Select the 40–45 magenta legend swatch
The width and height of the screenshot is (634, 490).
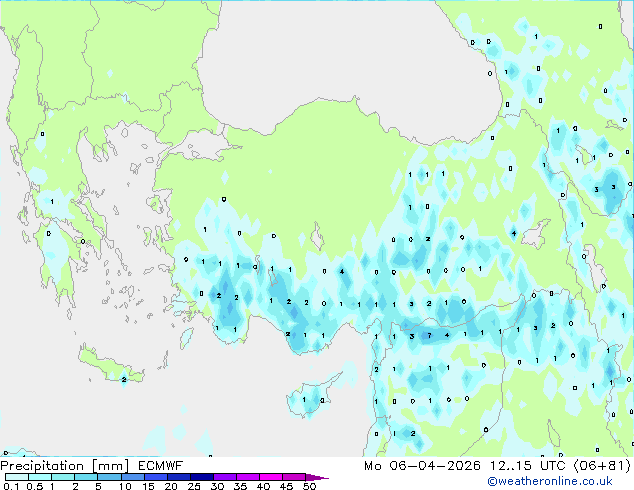271,477
